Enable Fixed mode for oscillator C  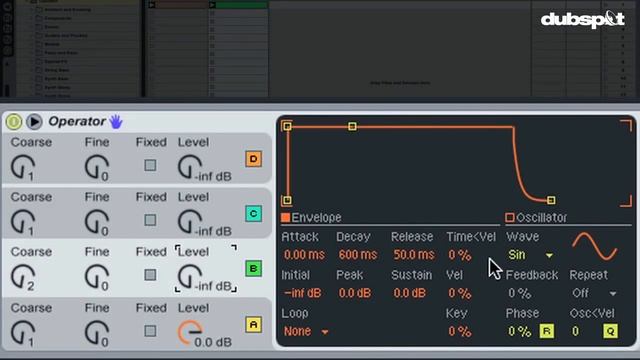[x=150, y=220]
